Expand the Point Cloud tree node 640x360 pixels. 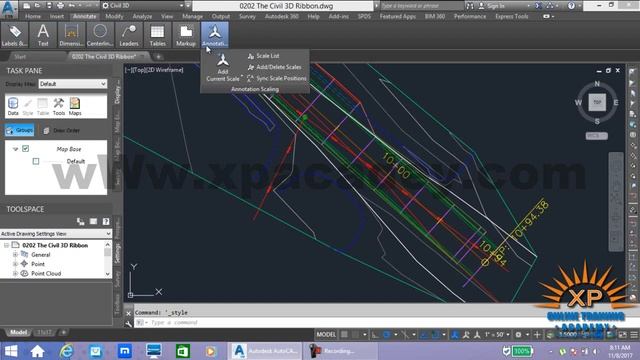click(x=15, y=273)
